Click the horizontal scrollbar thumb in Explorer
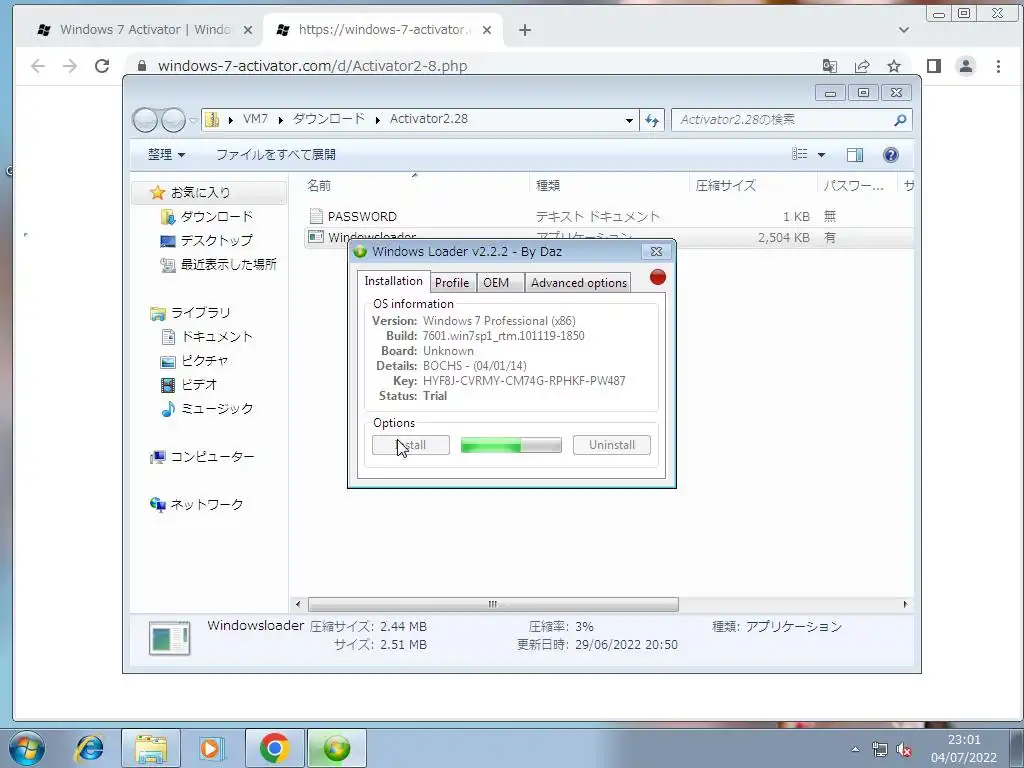This screenshot has height=768, width=1024. [x=493, y=604]
